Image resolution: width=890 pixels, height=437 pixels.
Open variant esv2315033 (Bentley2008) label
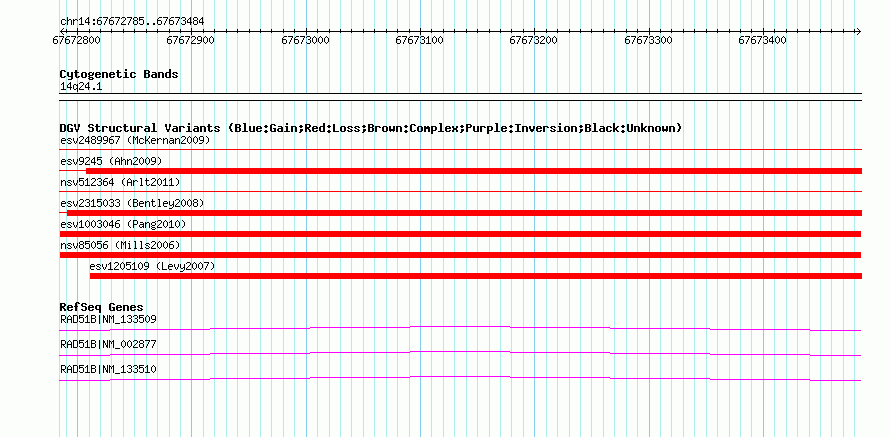132,203
